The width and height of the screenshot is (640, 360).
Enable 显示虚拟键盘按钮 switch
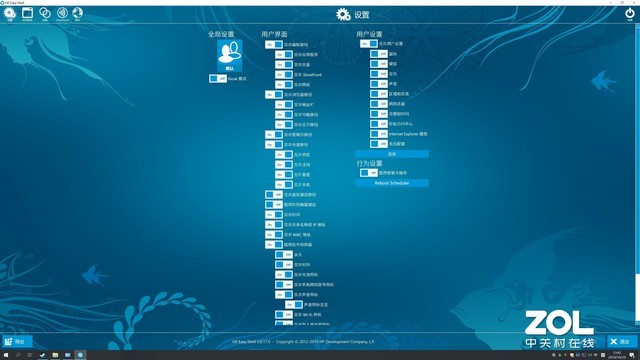pyautogui.click(x=274, y=195)
